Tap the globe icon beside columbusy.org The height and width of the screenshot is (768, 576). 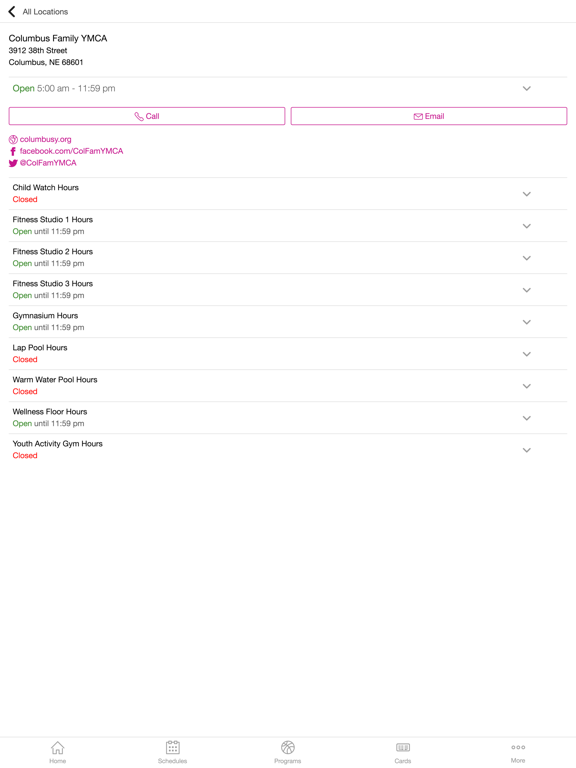pyautogui.click(x=13, y=140)
